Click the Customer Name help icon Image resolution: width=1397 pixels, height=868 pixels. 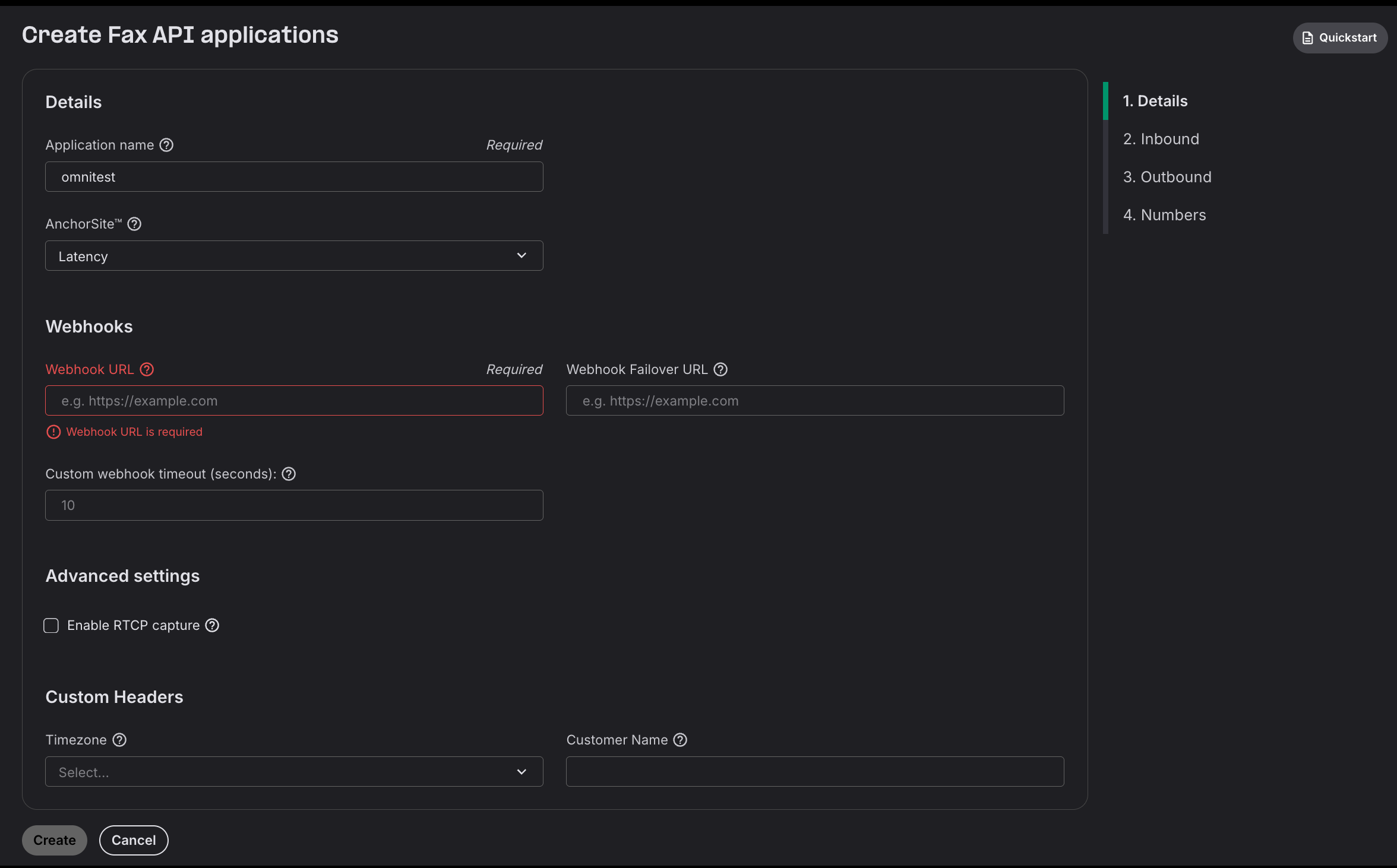point(680,740)
